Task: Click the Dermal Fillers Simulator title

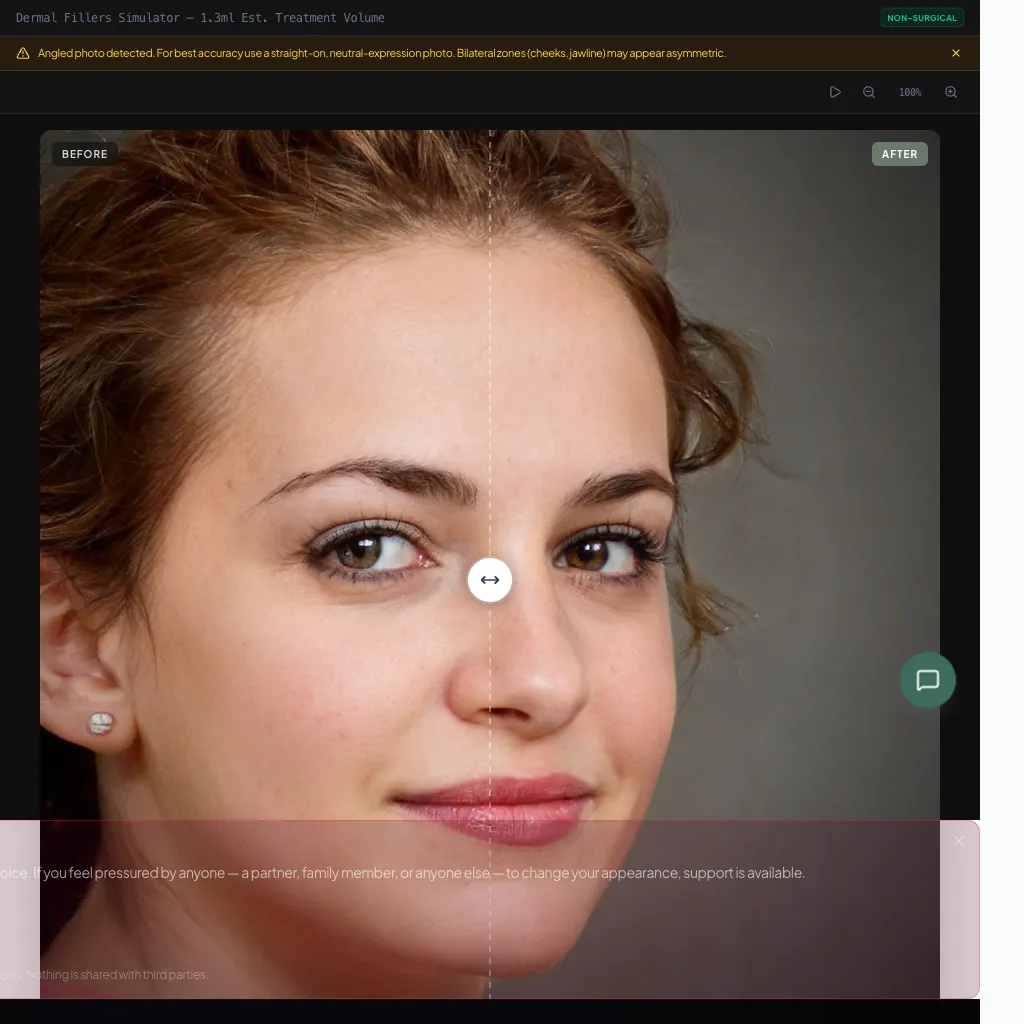Action: [x=200, y=17]
